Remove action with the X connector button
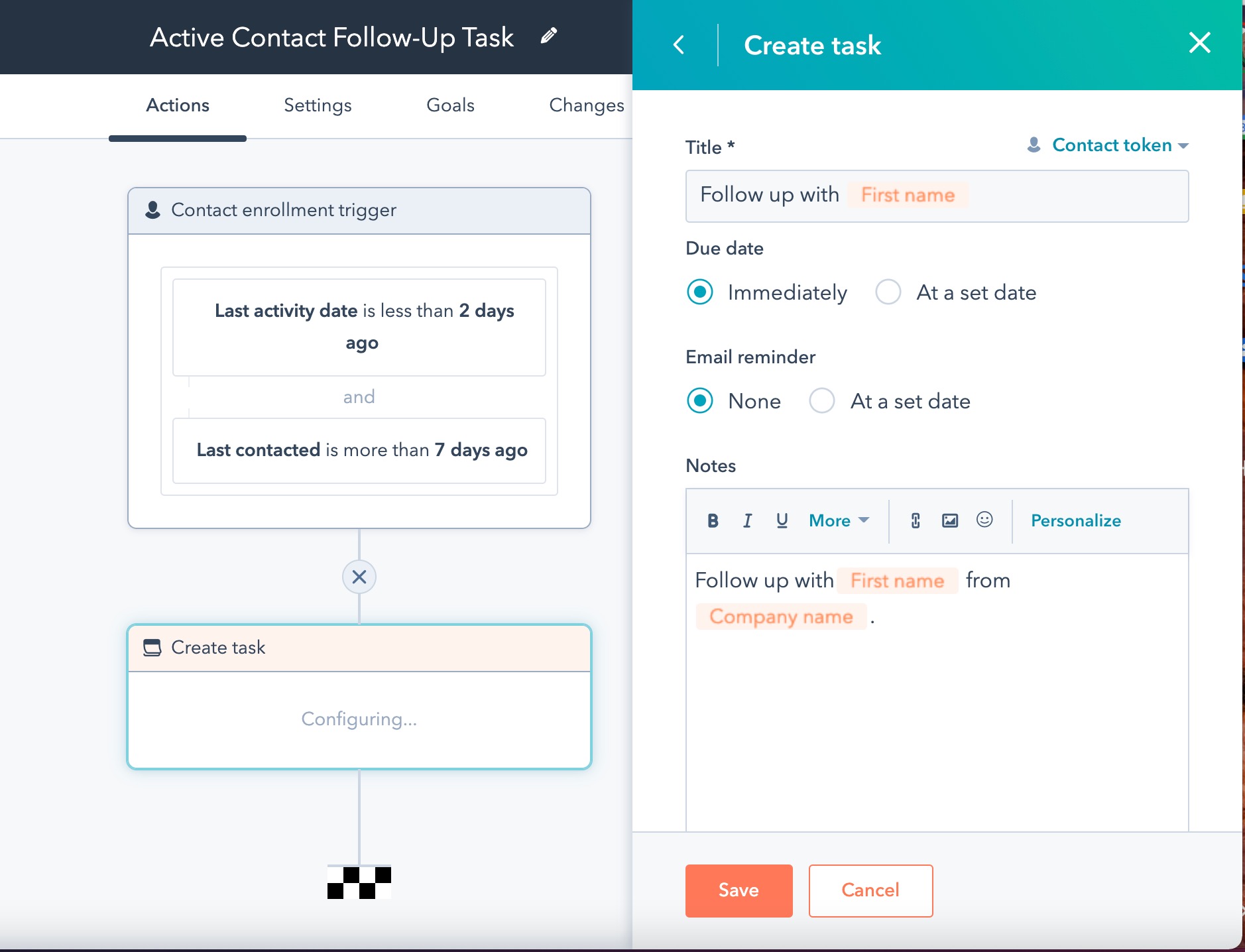The width and height of the screenshot is (1245, 952). click(x=359, y=577)
